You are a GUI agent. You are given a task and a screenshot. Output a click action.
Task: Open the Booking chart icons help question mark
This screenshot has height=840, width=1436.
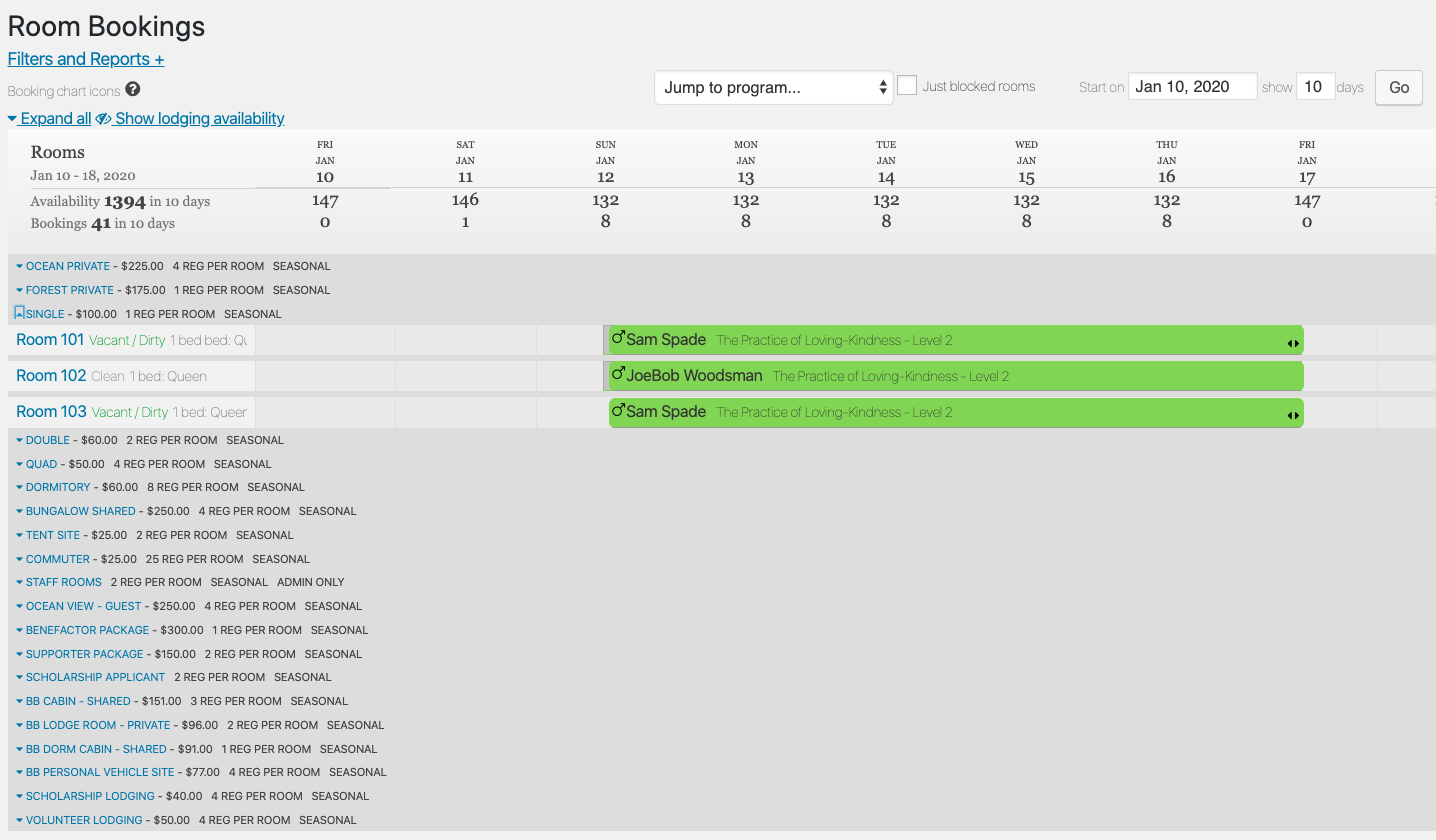pos(133,90)
